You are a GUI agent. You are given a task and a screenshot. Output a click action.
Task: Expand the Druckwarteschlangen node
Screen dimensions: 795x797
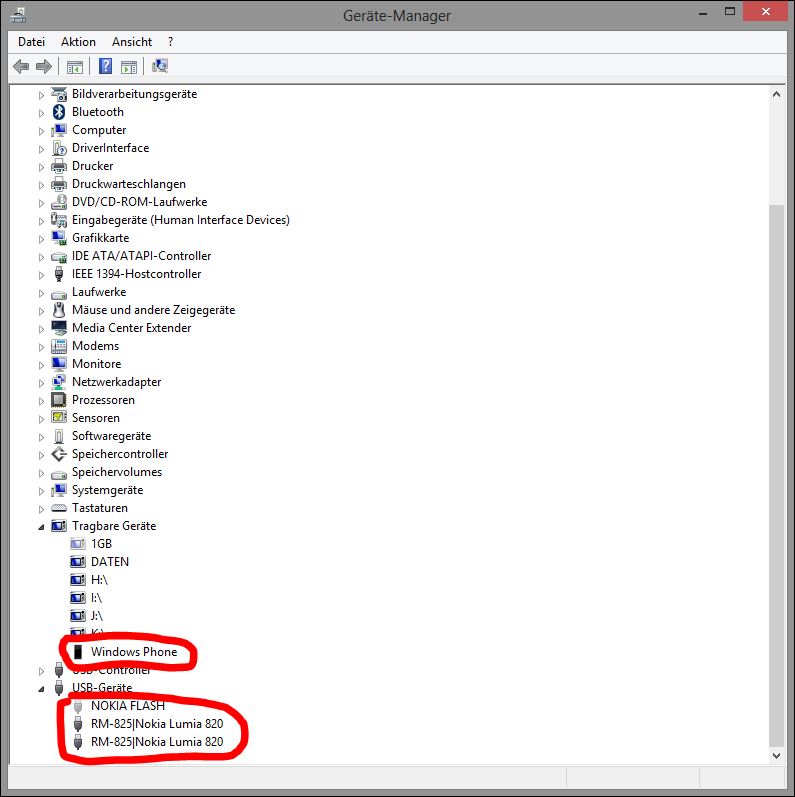pos(41,185)
